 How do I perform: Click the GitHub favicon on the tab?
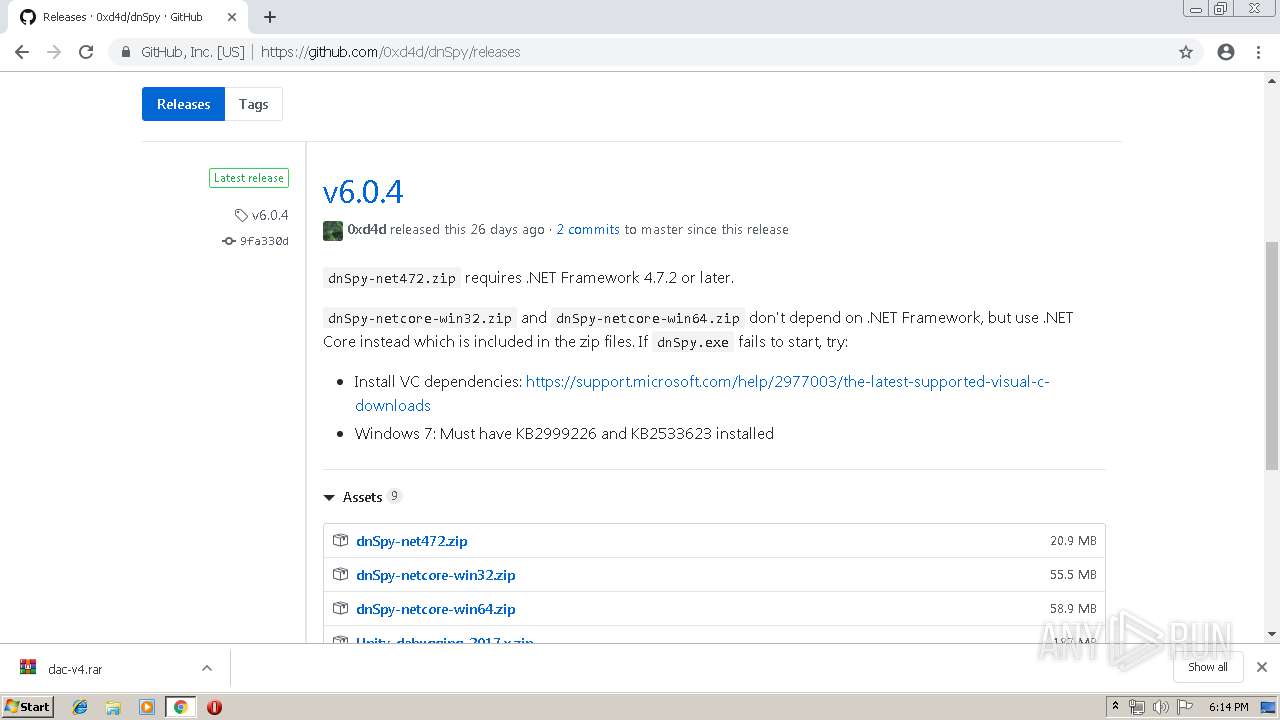tap(27, 17)
